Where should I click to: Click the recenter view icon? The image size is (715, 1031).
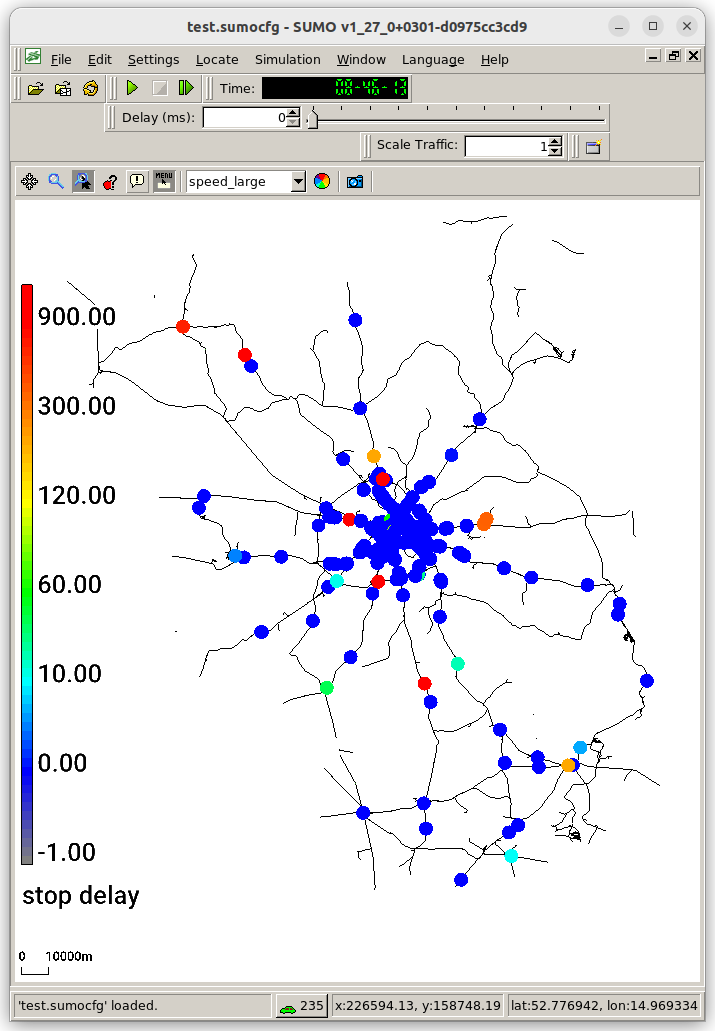click(x=30, y=181)
